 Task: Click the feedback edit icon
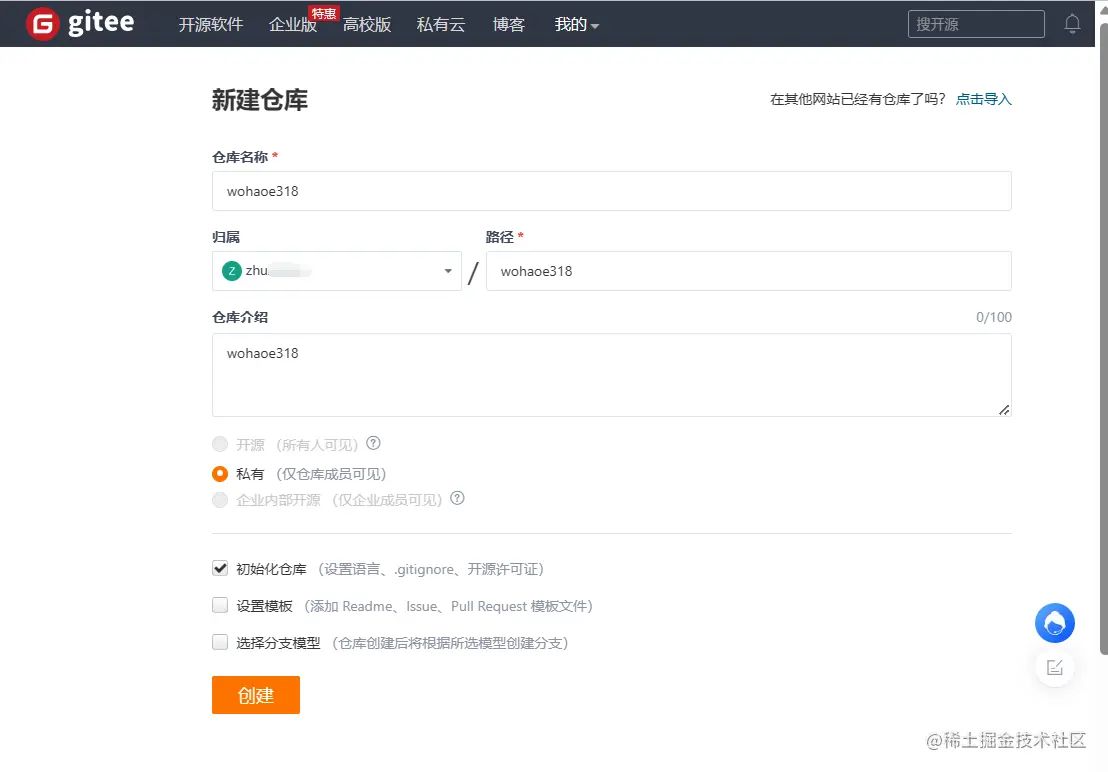click(1054, 667)
